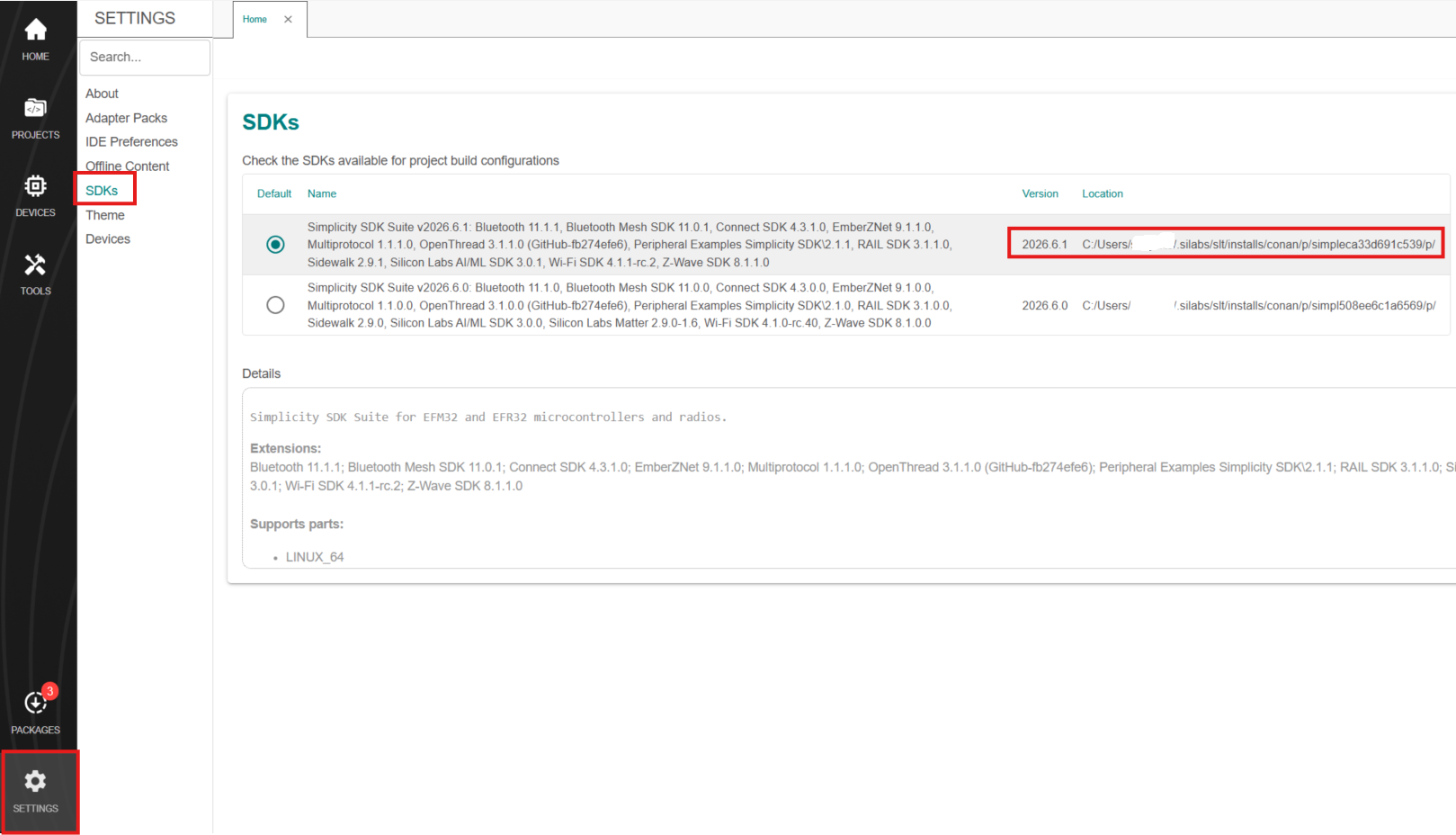The width and height of the screenshot is (1456, 835).
Task: Click the settings Search field
Action: click(145, 57)
